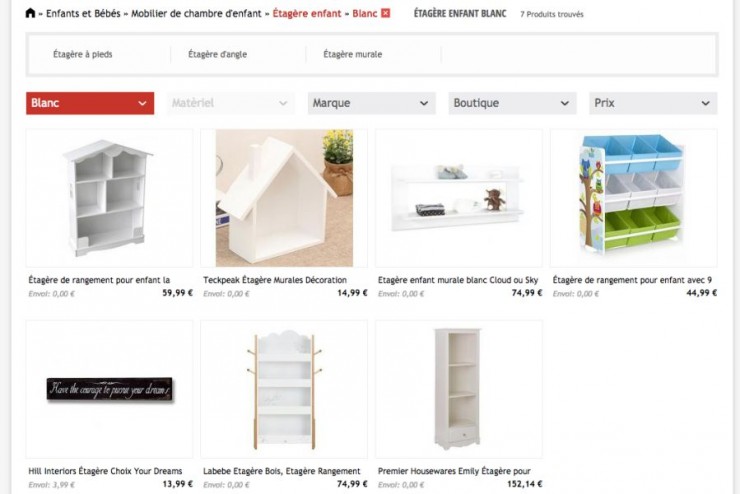Open the Boutique filter dropdown
Viewport: 740px width, 494px height.
(512, 103)
